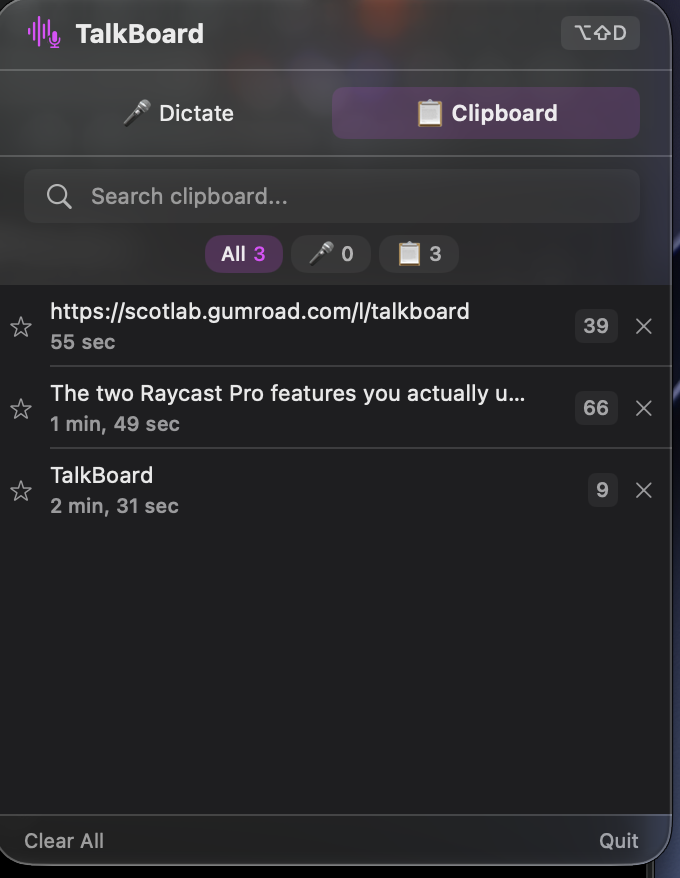Switch to the Dictate tab

[179, 113]
